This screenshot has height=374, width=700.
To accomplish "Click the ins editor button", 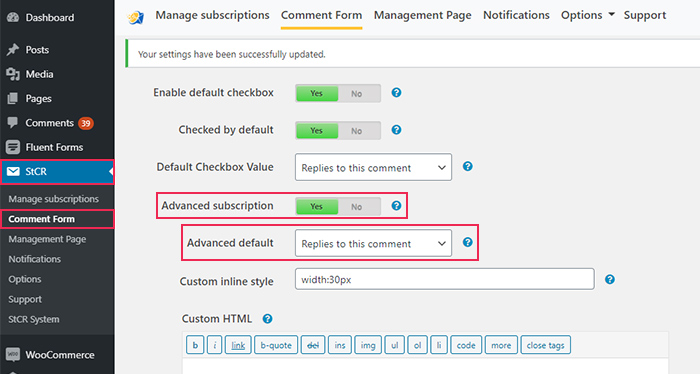I will (x=340, y=345).
